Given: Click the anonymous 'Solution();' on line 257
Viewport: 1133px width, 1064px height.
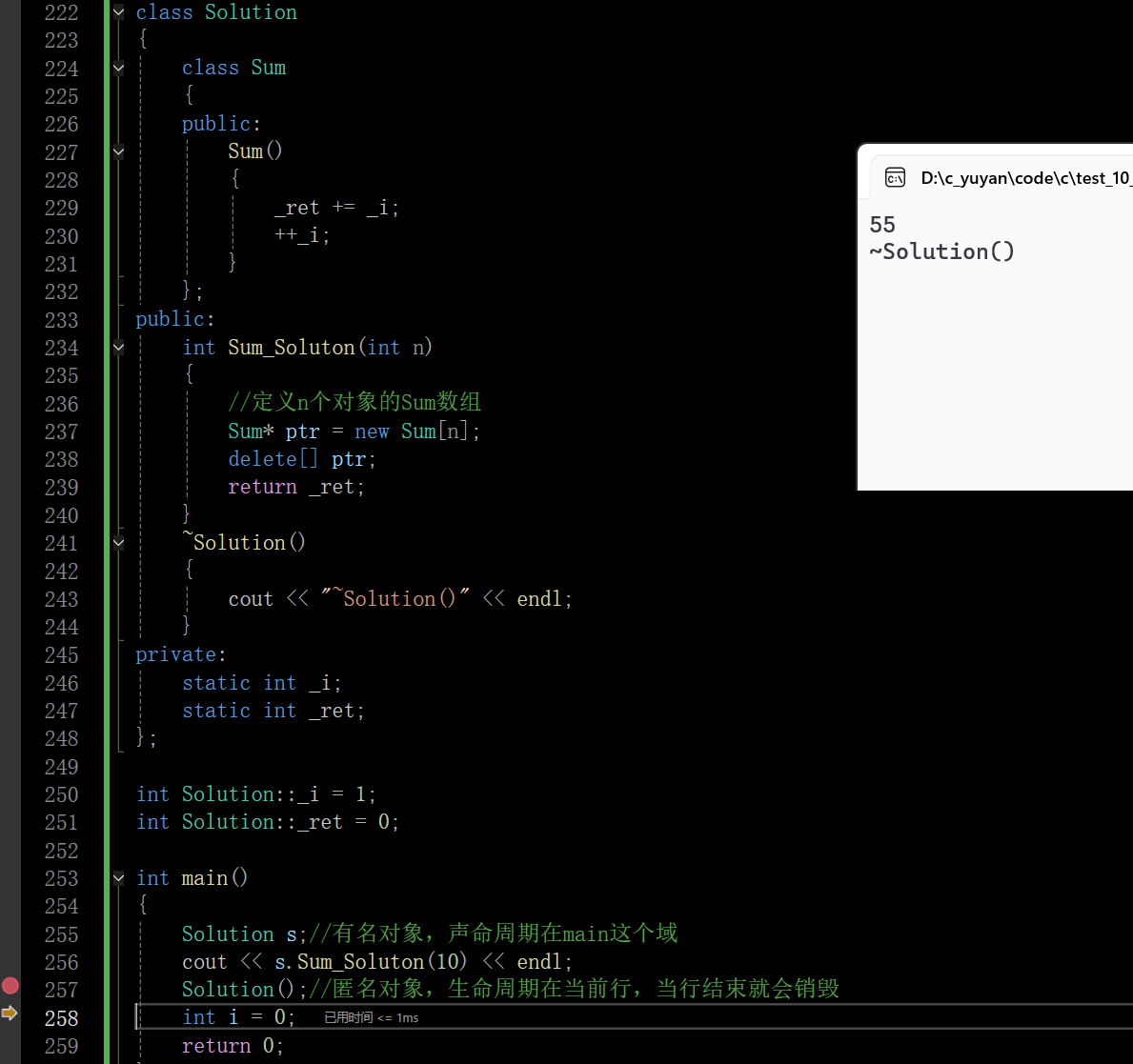Looking at the screenshot, I should point(244,989).
